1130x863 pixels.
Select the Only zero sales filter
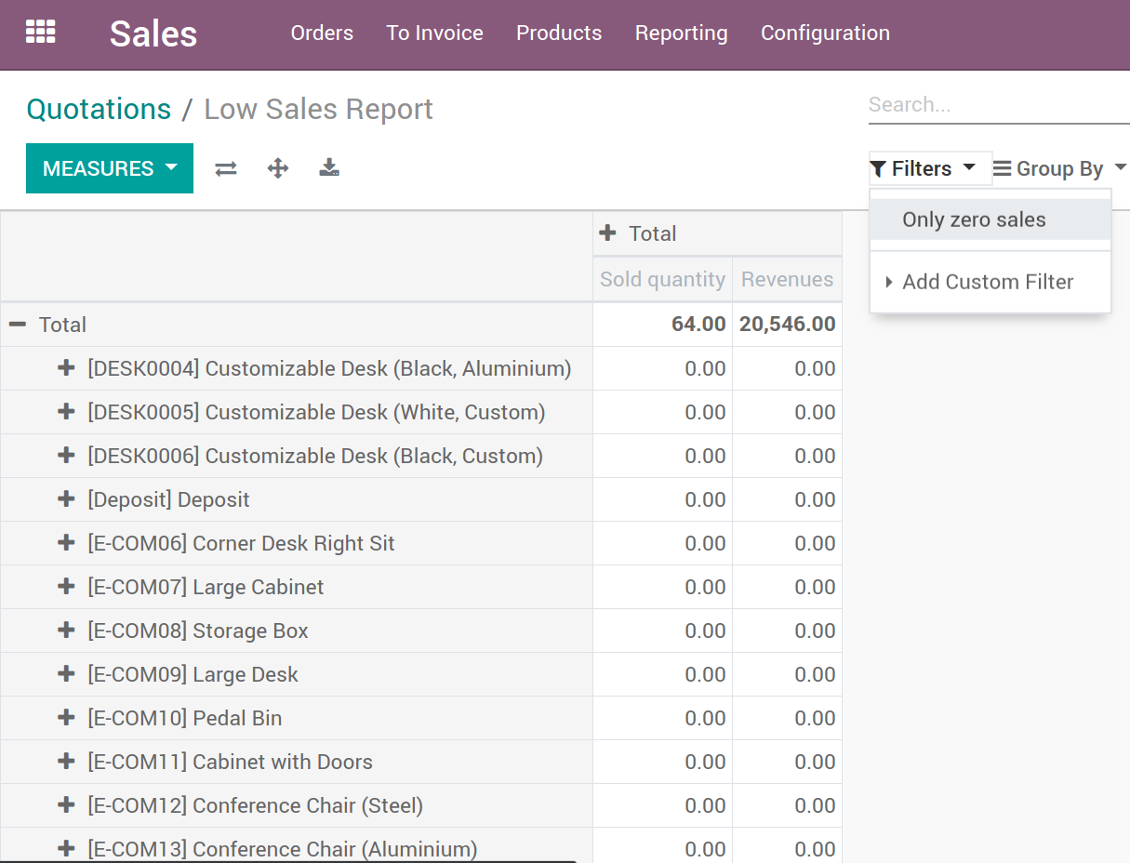click(x=990, y=220)
